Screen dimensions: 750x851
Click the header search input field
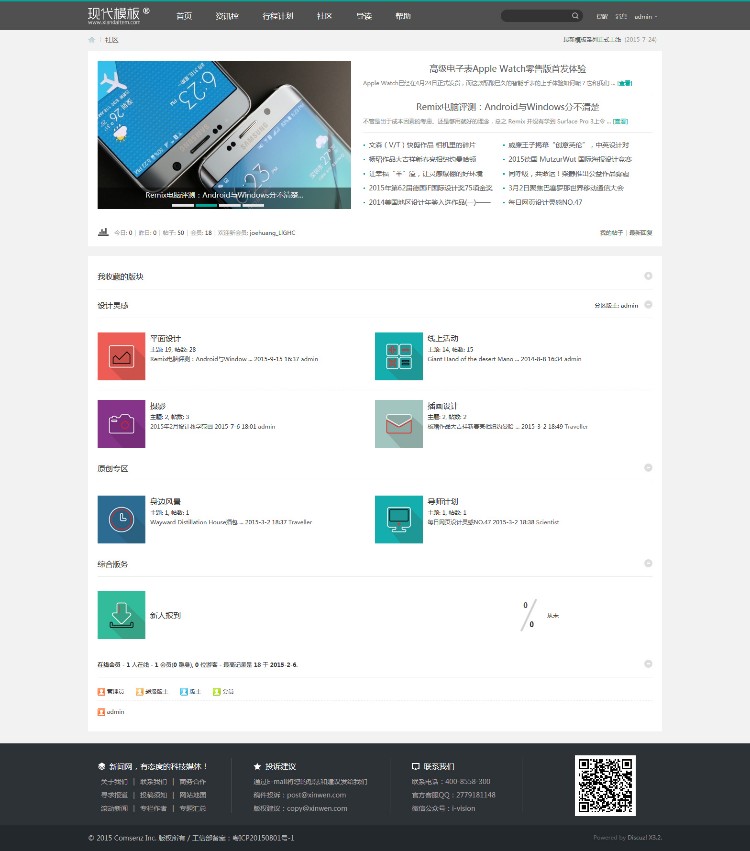pyautogui.click(x=536, y=16)
